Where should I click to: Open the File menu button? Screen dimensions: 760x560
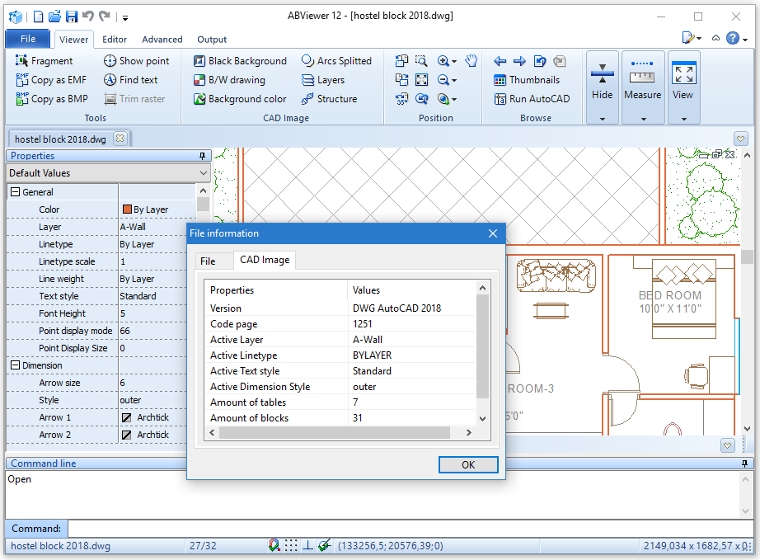(x=27, y=39)
